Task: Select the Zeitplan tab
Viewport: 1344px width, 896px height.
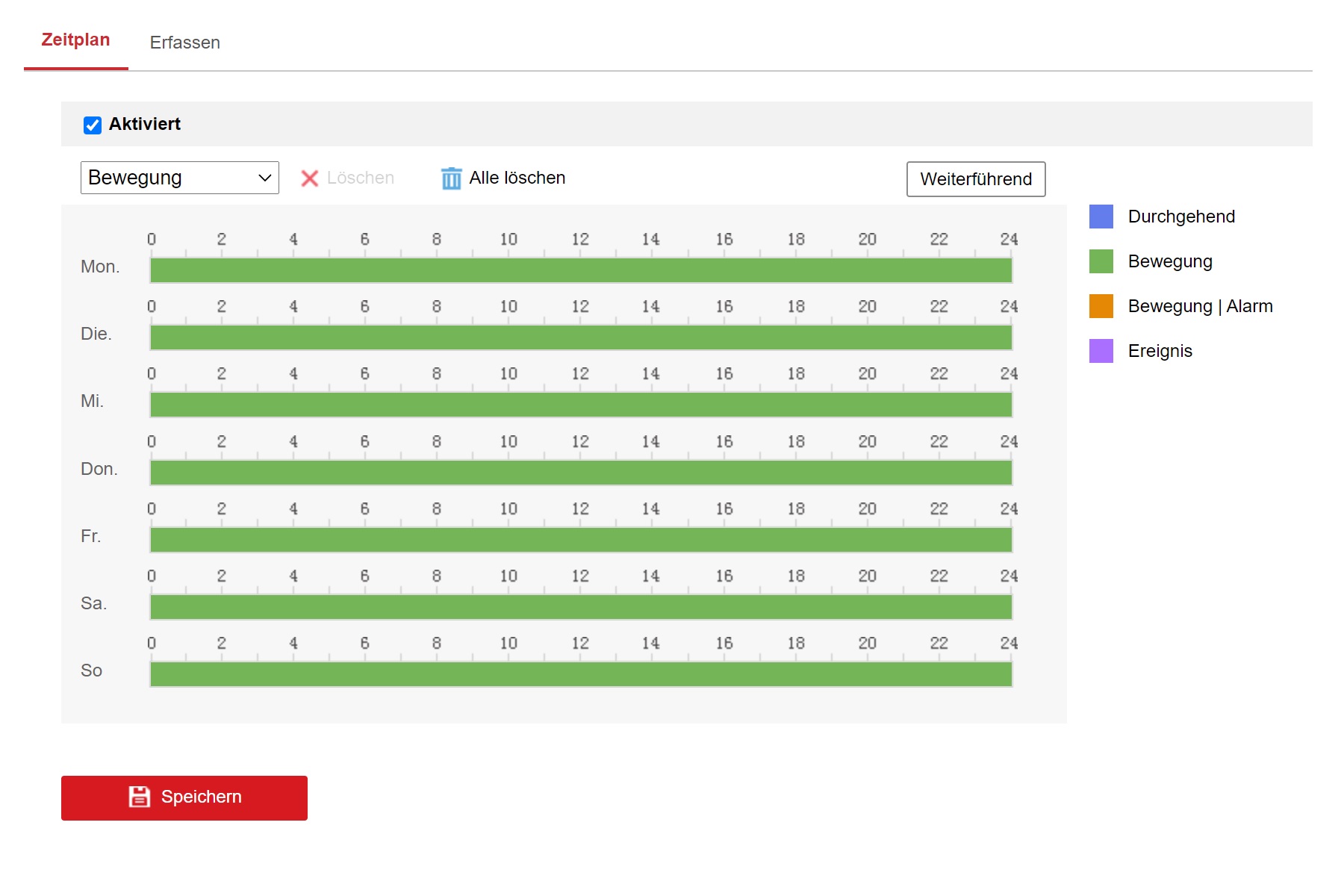Action: pyautogui.click(x=75, y=40)
